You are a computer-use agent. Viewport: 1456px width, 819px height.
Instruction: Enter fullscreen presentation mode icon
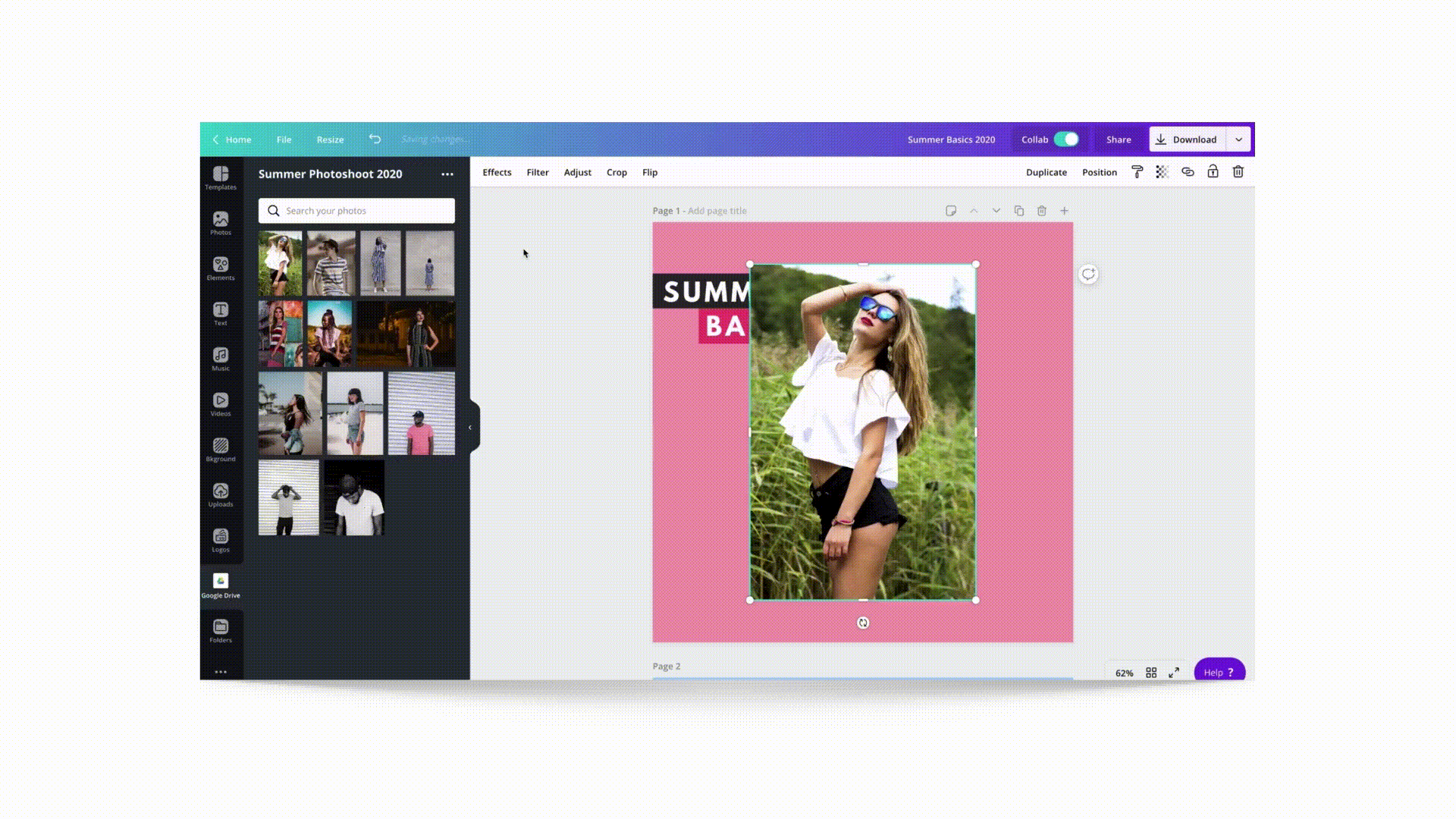pos(1174,673)
